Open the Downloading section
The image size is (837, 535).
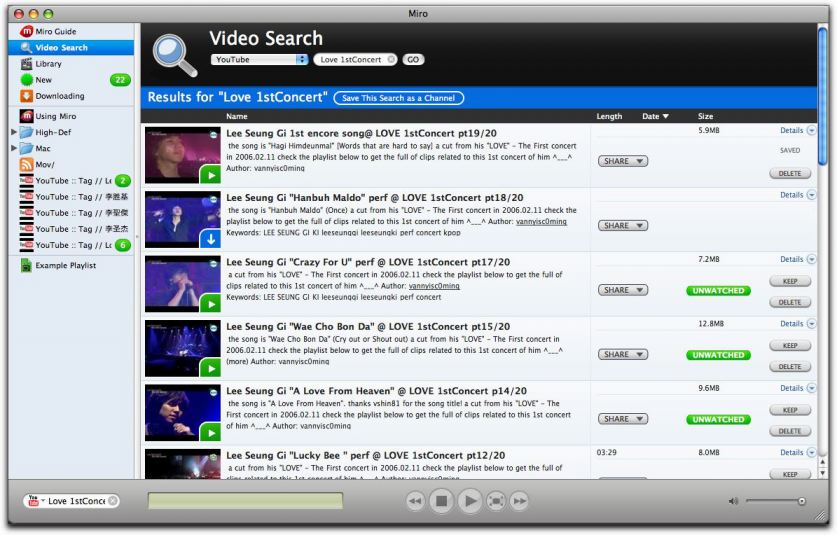tap(60, 96)
